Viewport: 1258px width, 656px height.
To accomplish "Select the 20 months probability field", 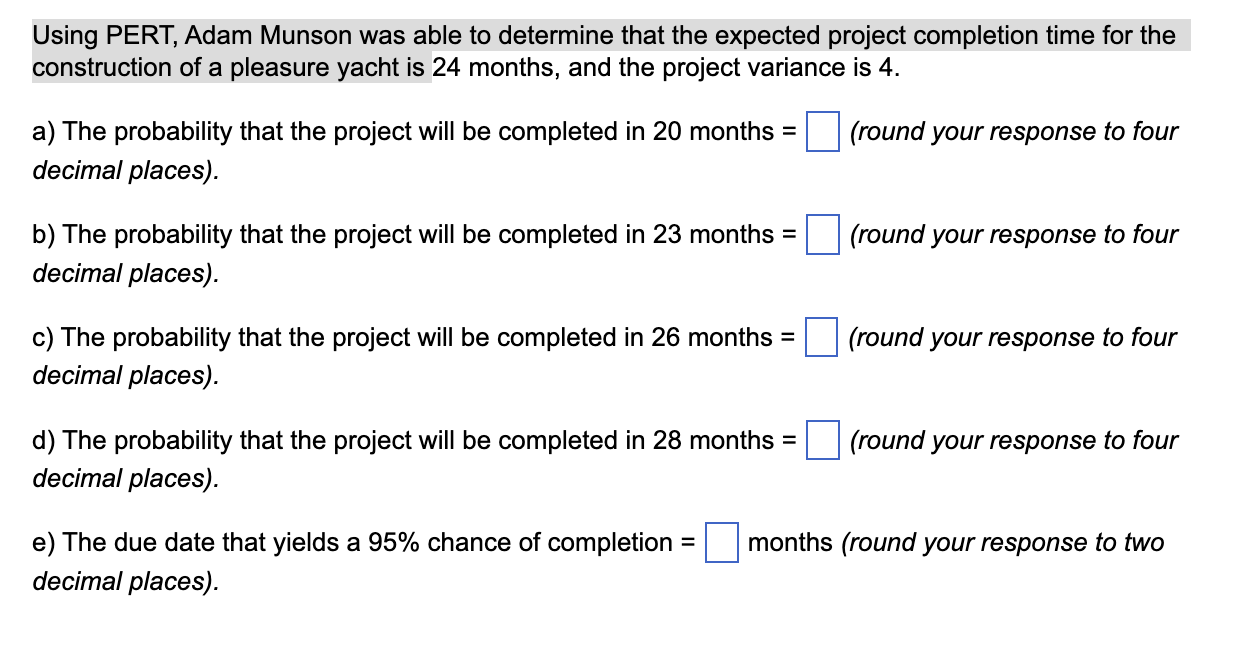I will pyautogui.click(x=821, y=133).
